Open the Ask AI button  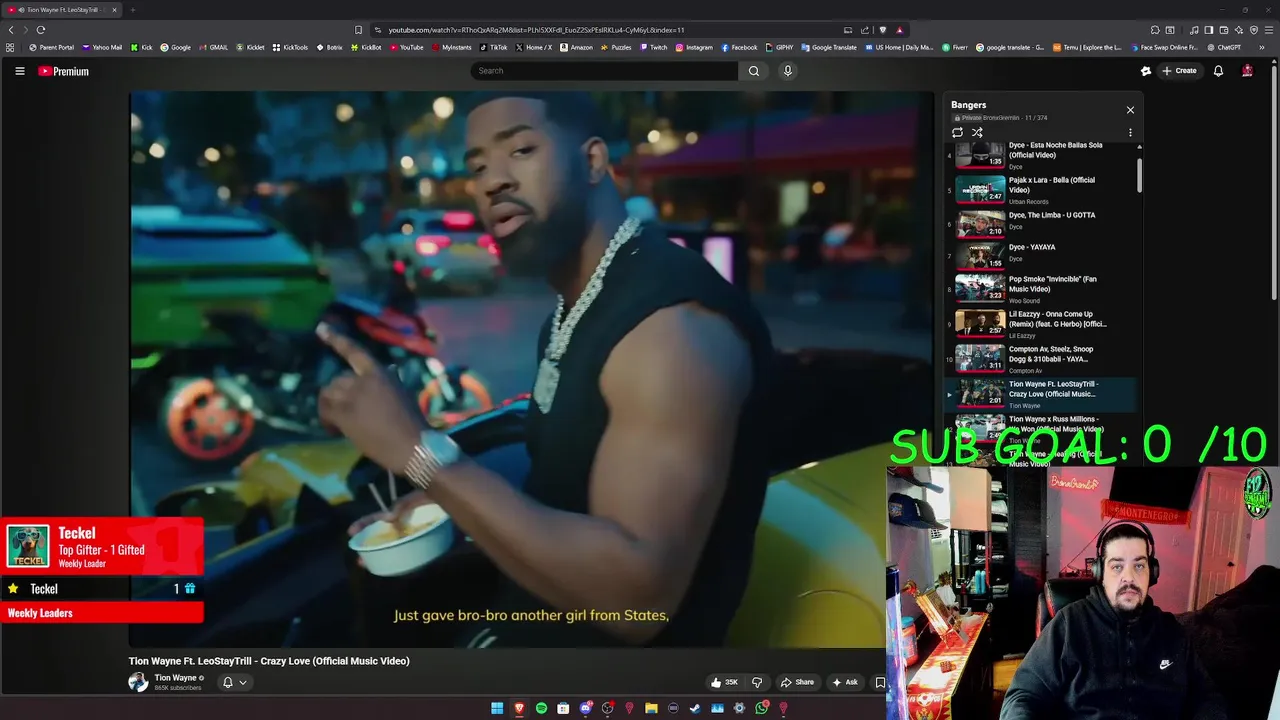tap(845, 682)
